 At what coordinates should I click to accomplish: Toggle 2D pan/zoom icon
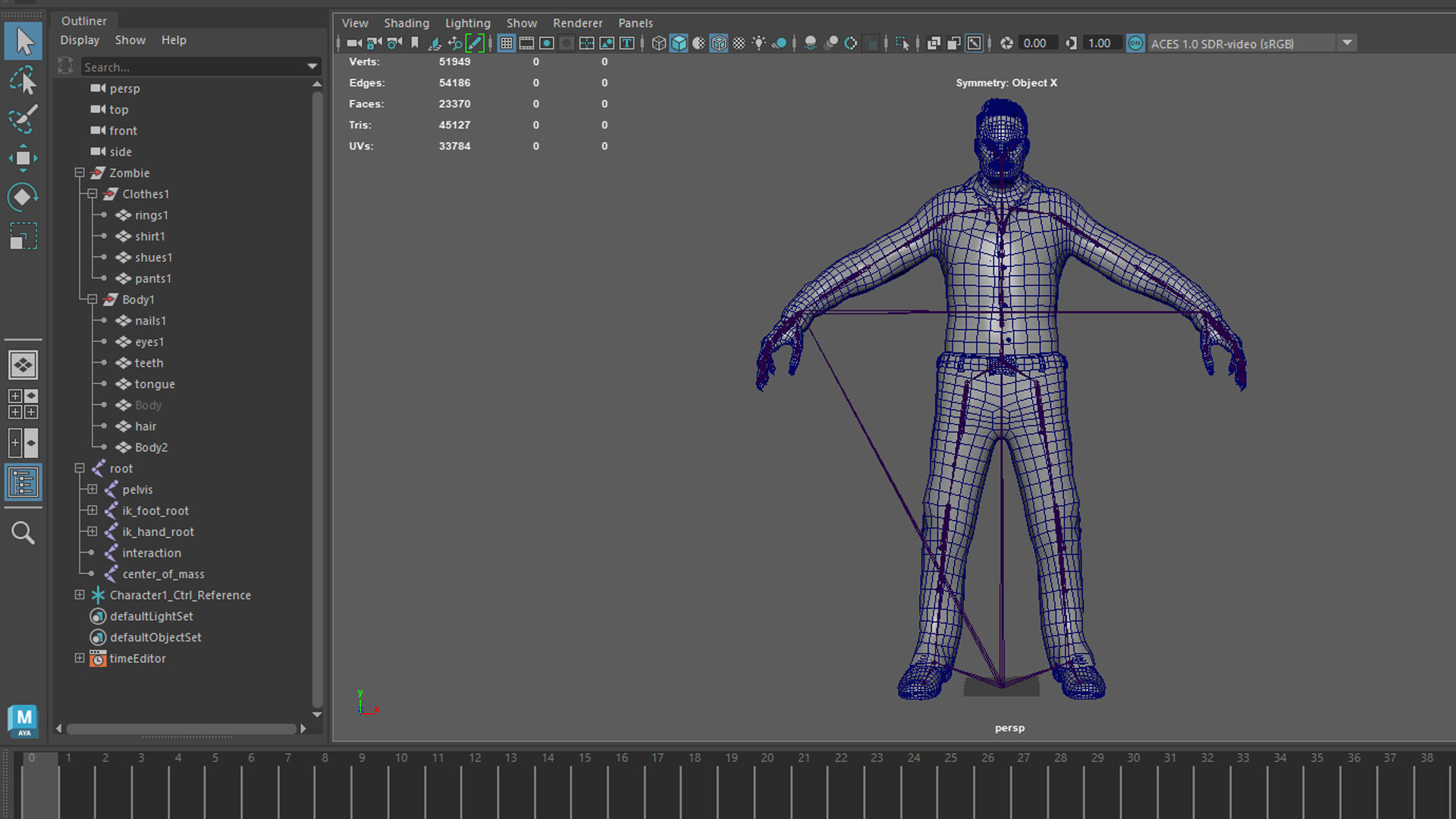tap(455, 43)
